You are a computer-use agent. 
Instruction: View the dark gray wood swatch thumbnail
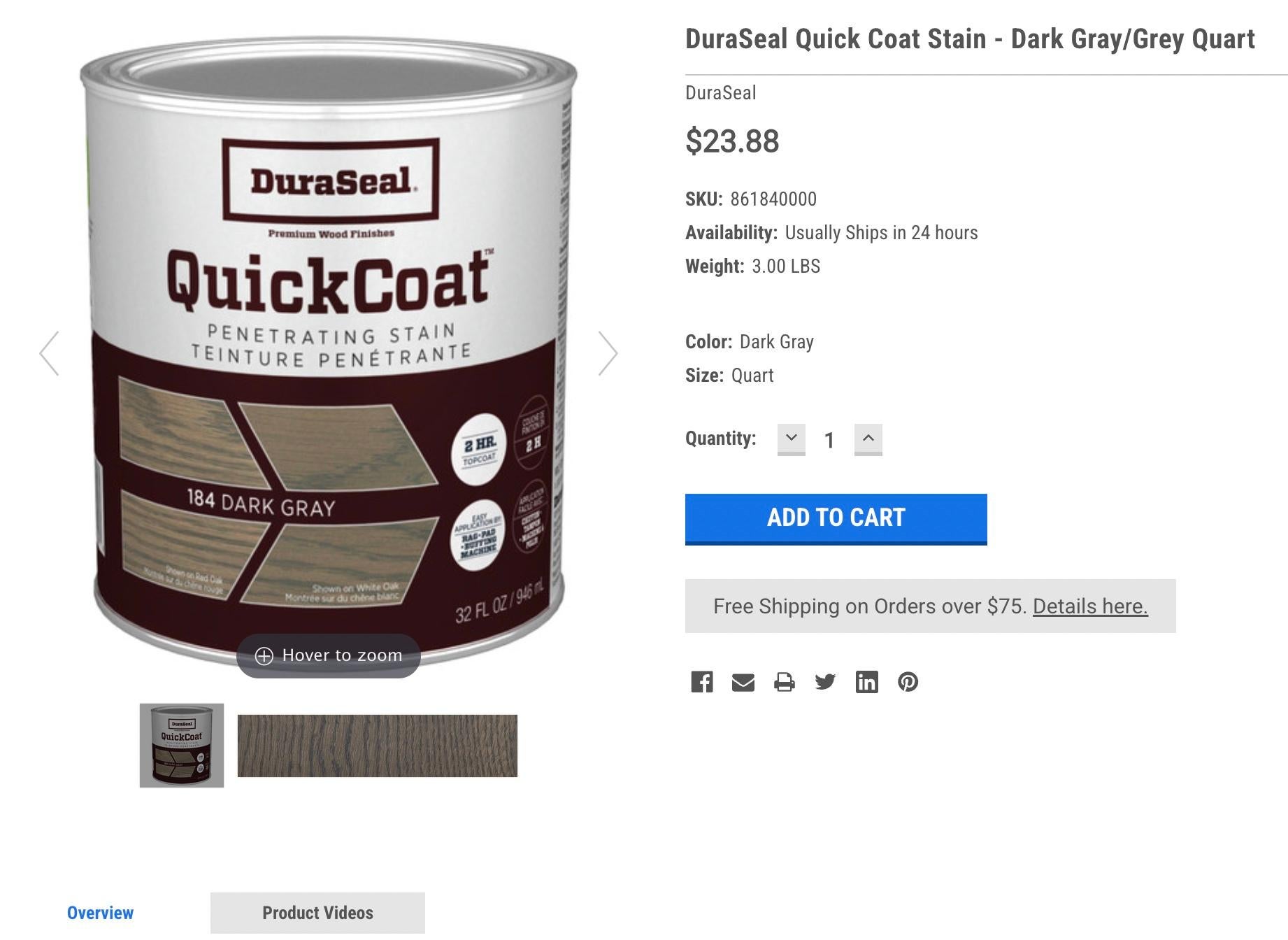pos(378,746)
